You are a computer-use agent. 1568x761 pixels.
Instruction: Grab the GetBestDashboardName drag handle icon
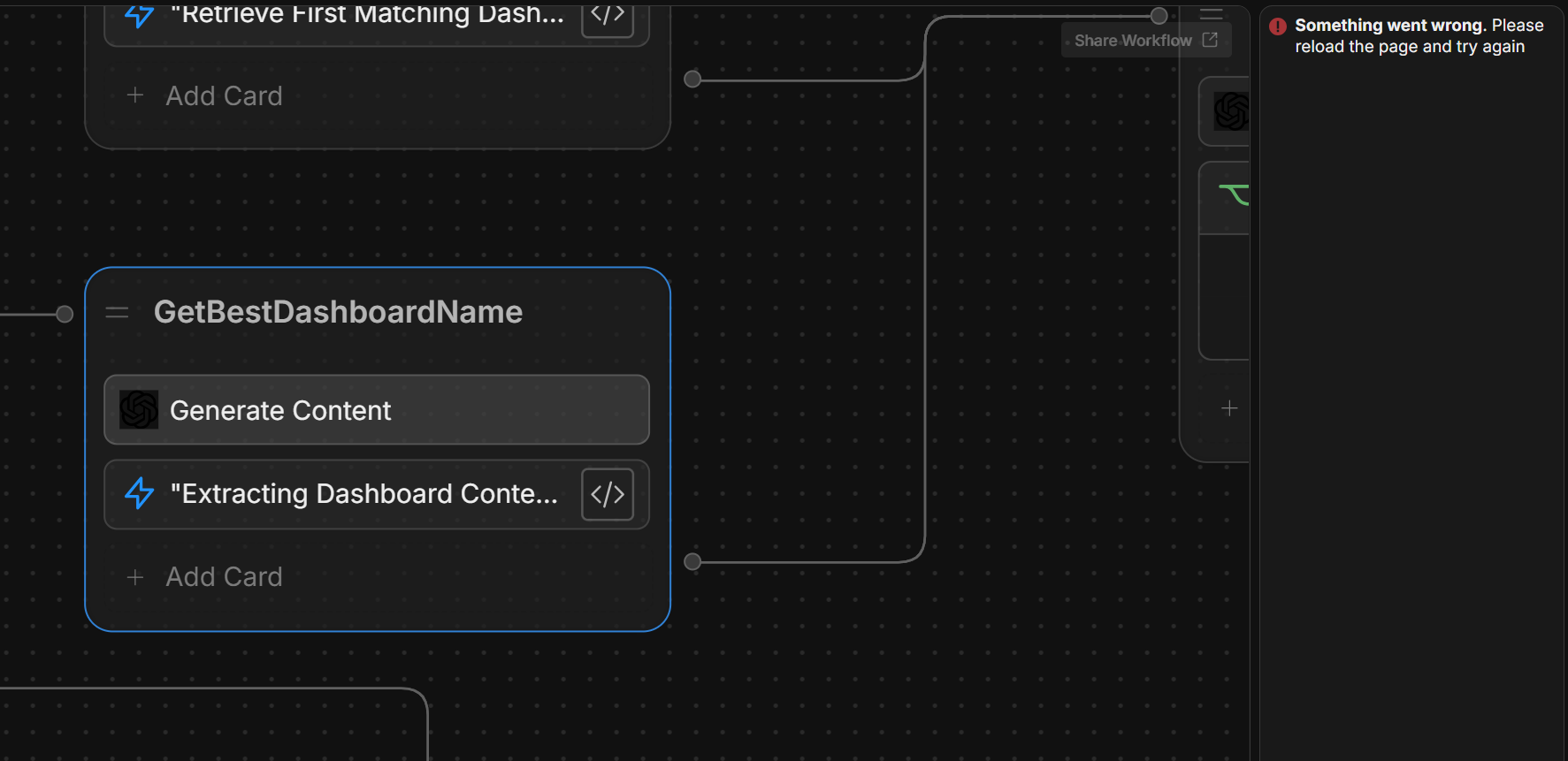(117, 313)
